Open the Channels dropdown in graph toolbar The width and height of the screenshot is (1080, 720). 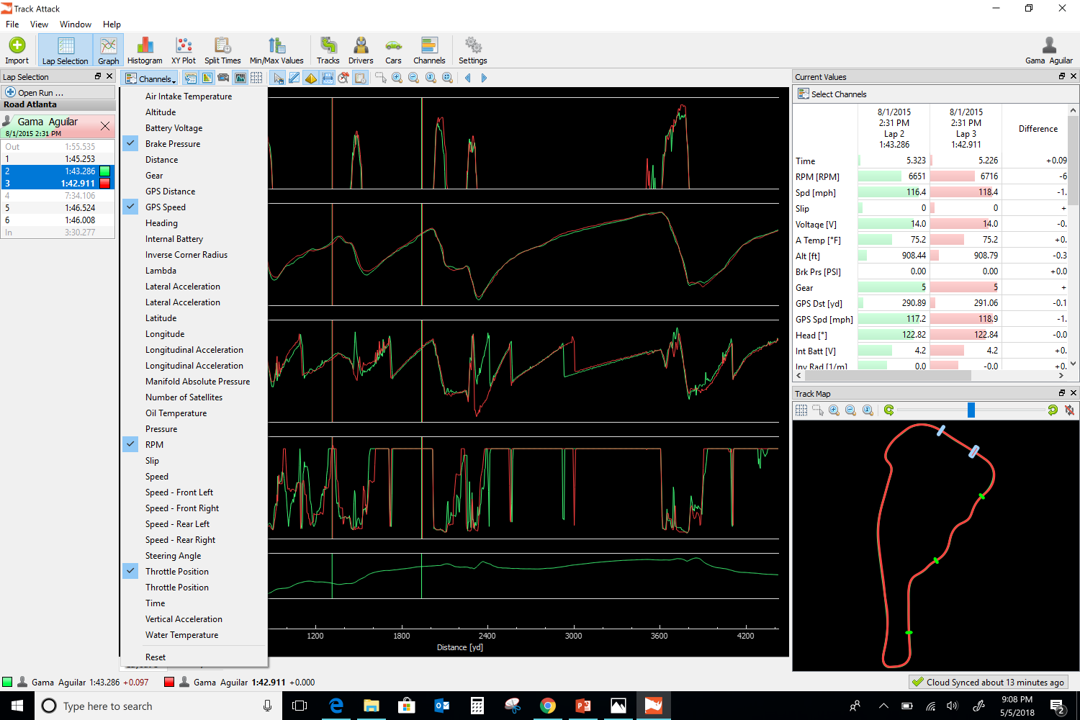150,78
